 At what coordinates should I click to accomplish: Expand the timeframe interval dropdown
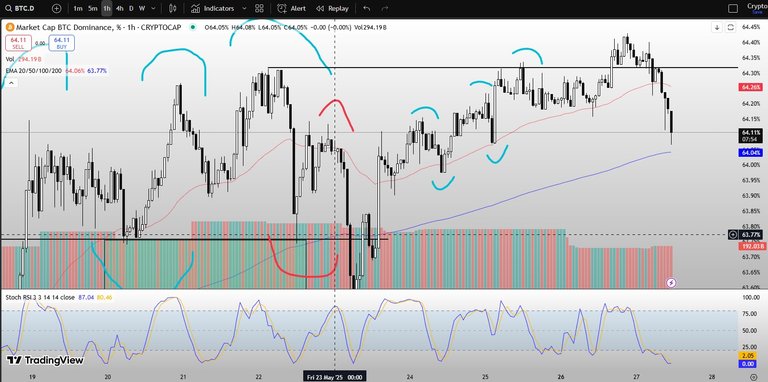(154, 8)
